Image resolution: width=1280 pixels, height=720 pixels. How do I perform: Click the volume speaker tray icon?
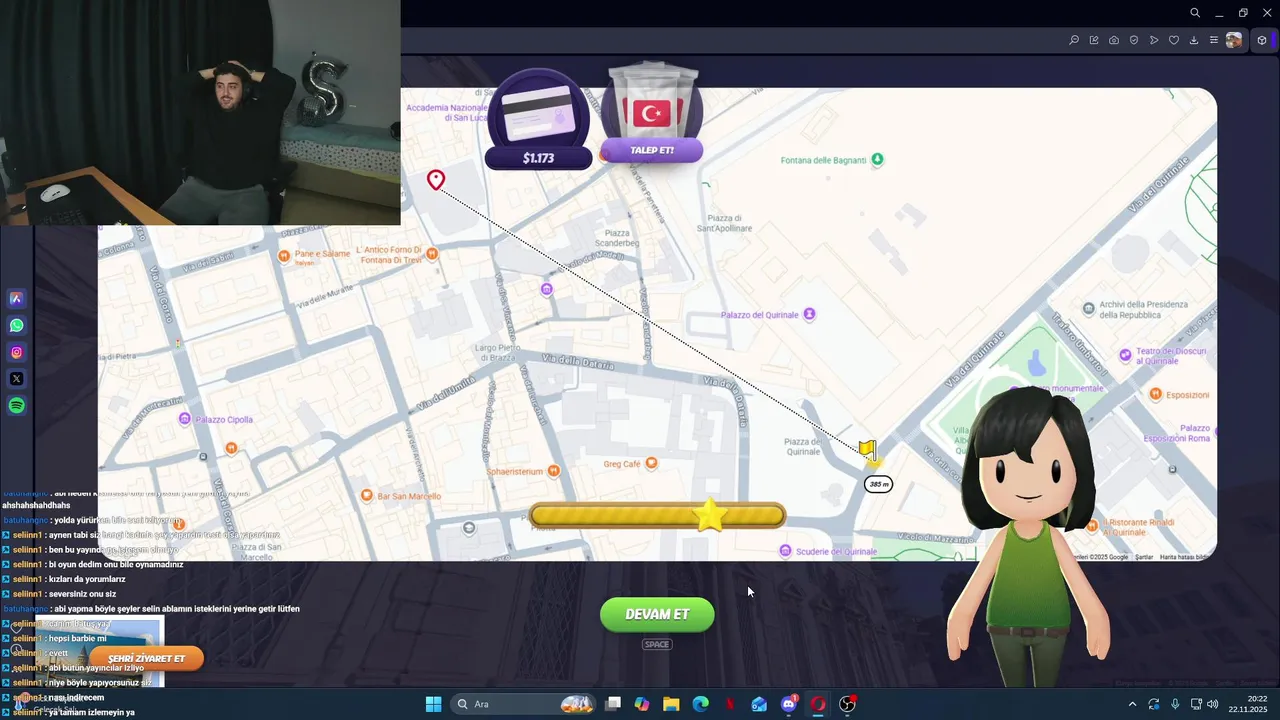(x=1213, y=704)
